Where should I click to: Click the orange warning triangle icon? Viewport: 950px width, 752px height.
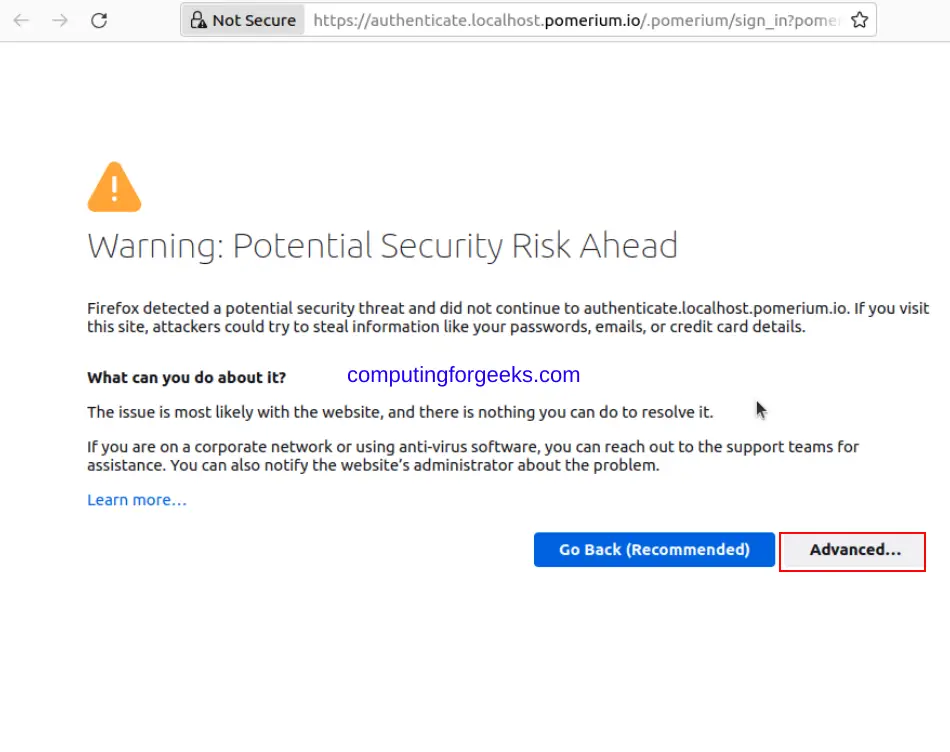(x=115, y=187)
